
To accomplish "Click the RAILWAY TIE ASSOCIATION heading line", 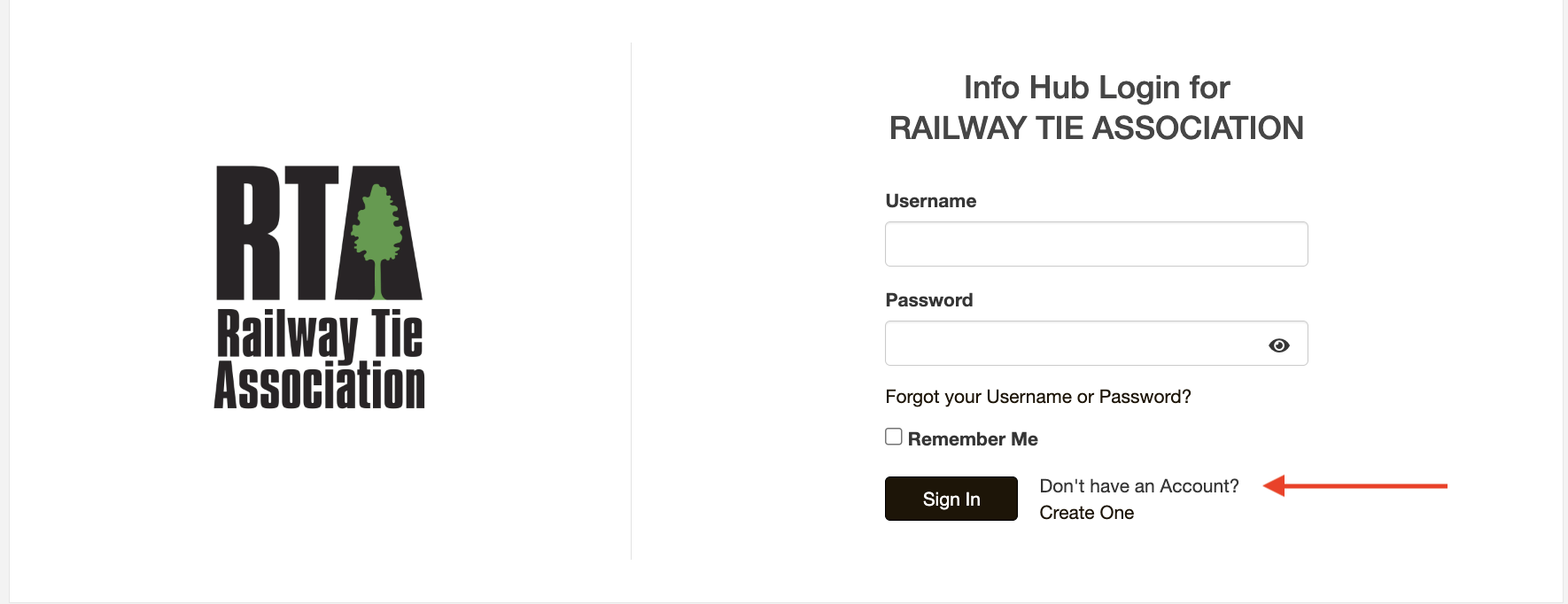I will (1097, 128).
